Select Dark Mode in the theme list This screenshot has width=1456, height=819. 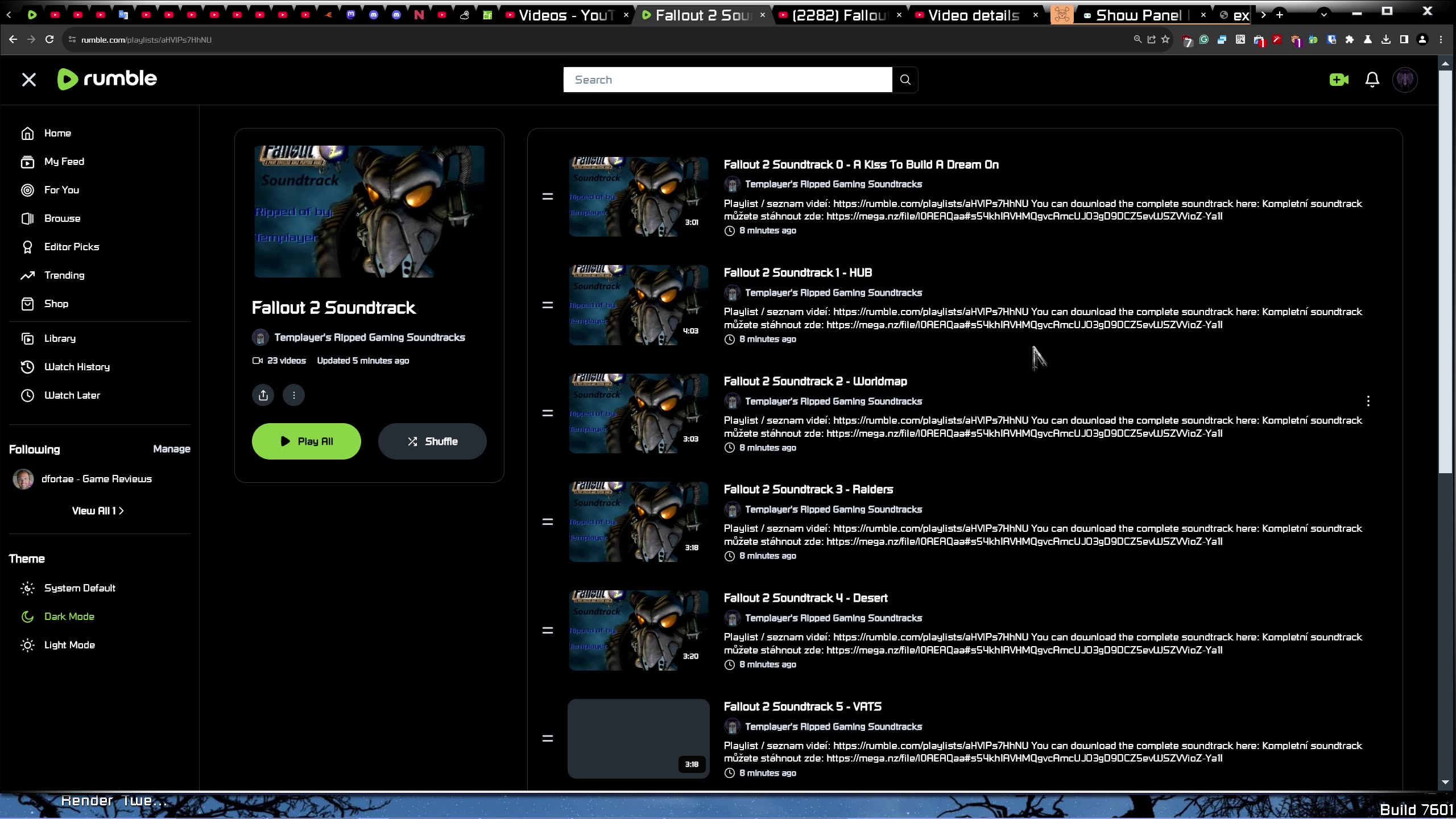click(69, 616)
